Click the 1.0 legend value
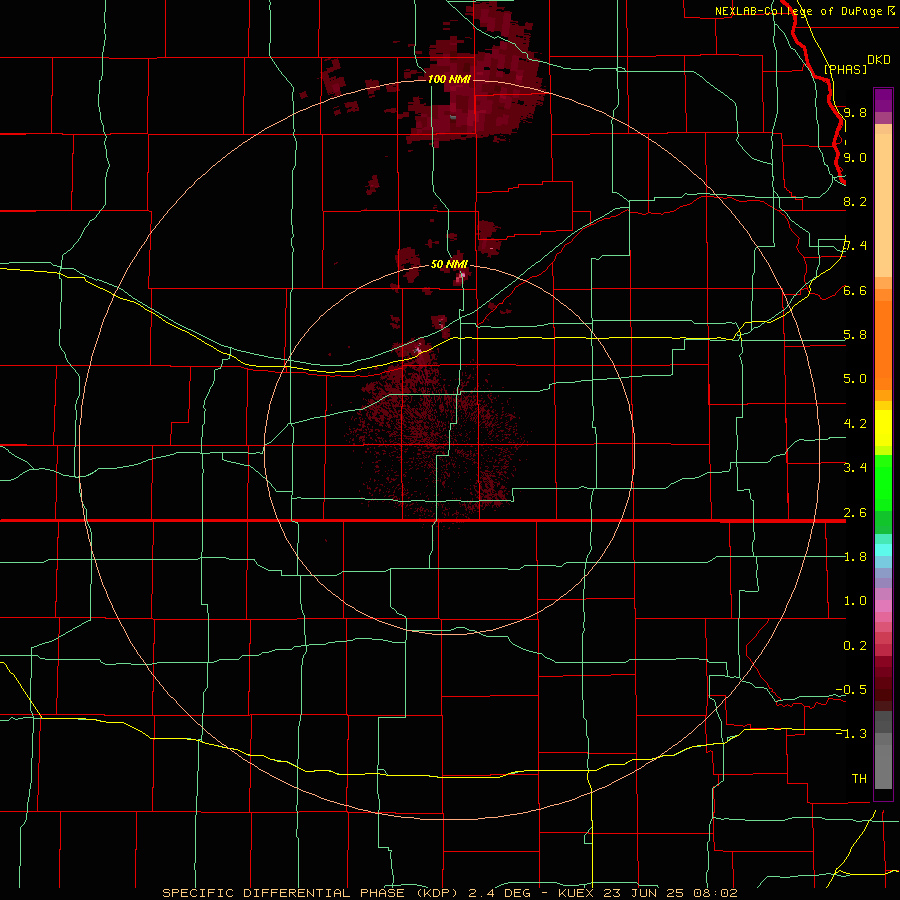Screen dimensions: 900x900 pyautogui.click(x=855, y=601)
